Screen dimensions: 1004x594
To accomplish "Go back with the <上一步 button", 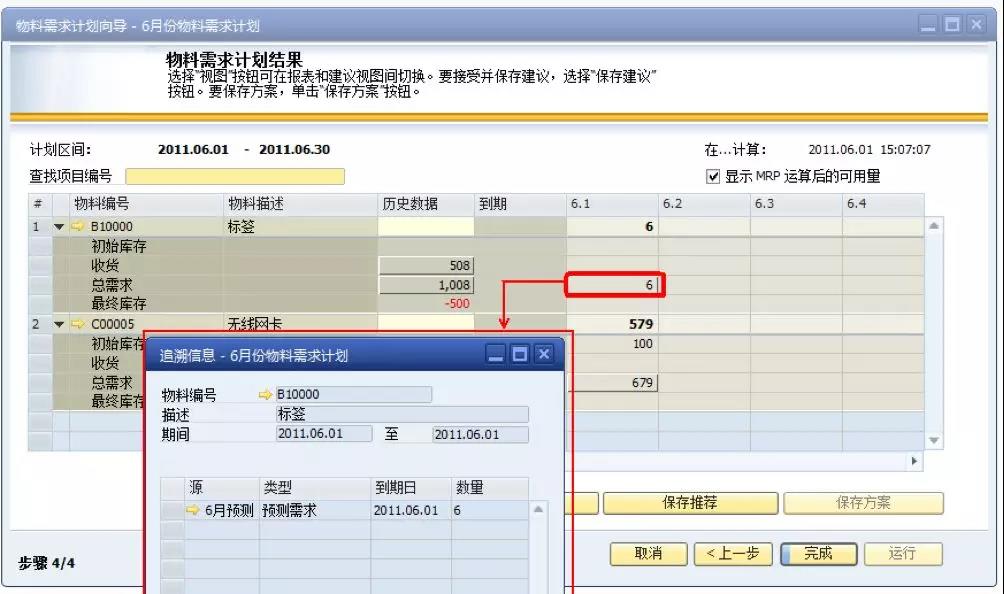I will pyautogui.click(x=733, y=553).
